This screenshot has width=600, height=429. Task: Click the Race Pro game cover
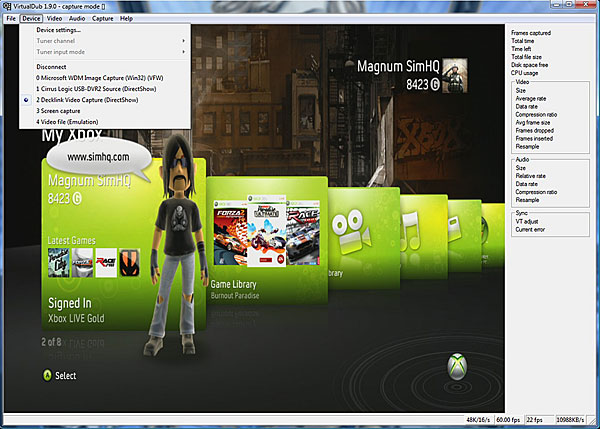click(303, 233)
